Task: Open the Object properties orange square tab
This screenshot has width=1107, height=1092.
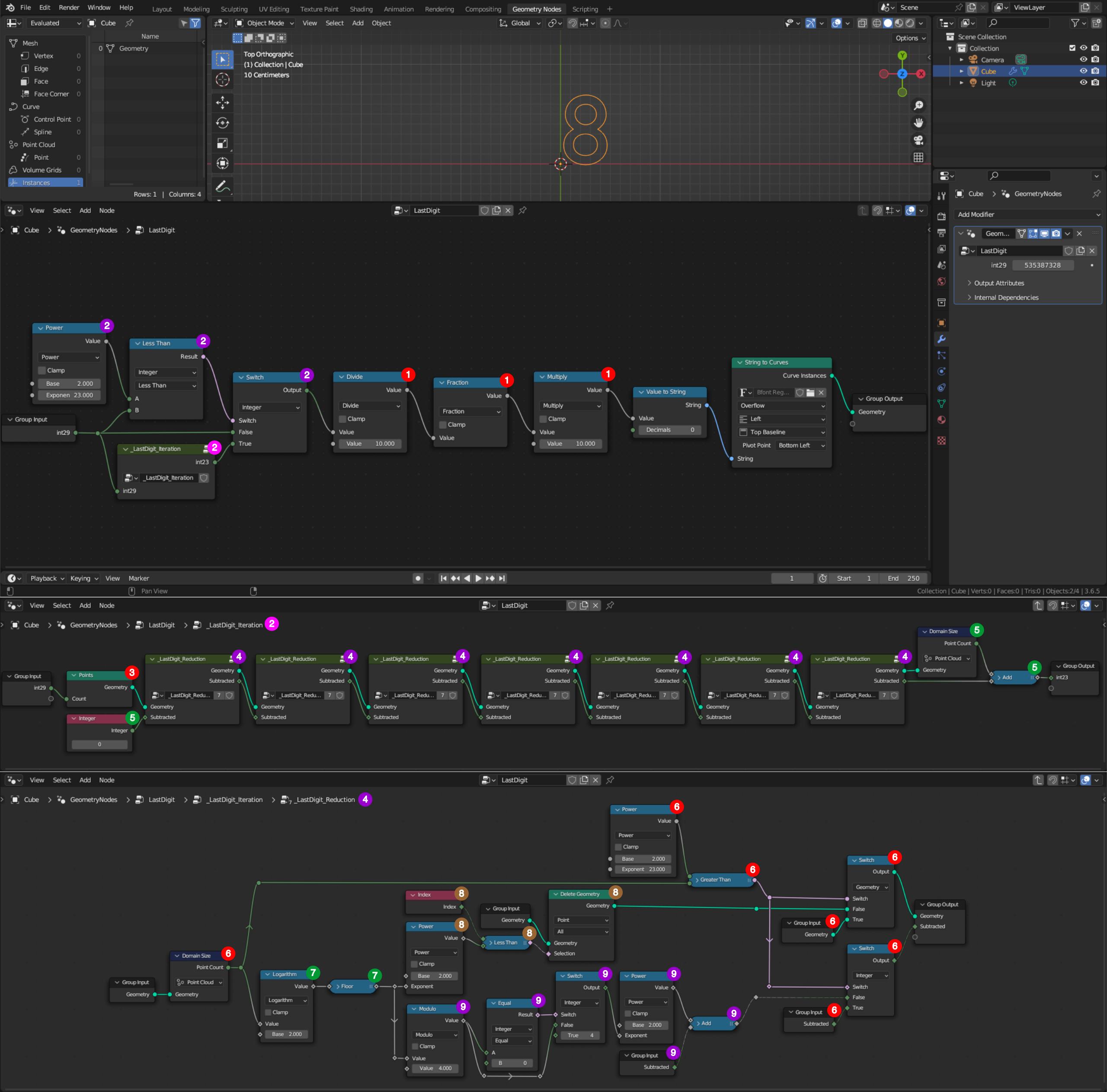Action: (x=941, y=323)
